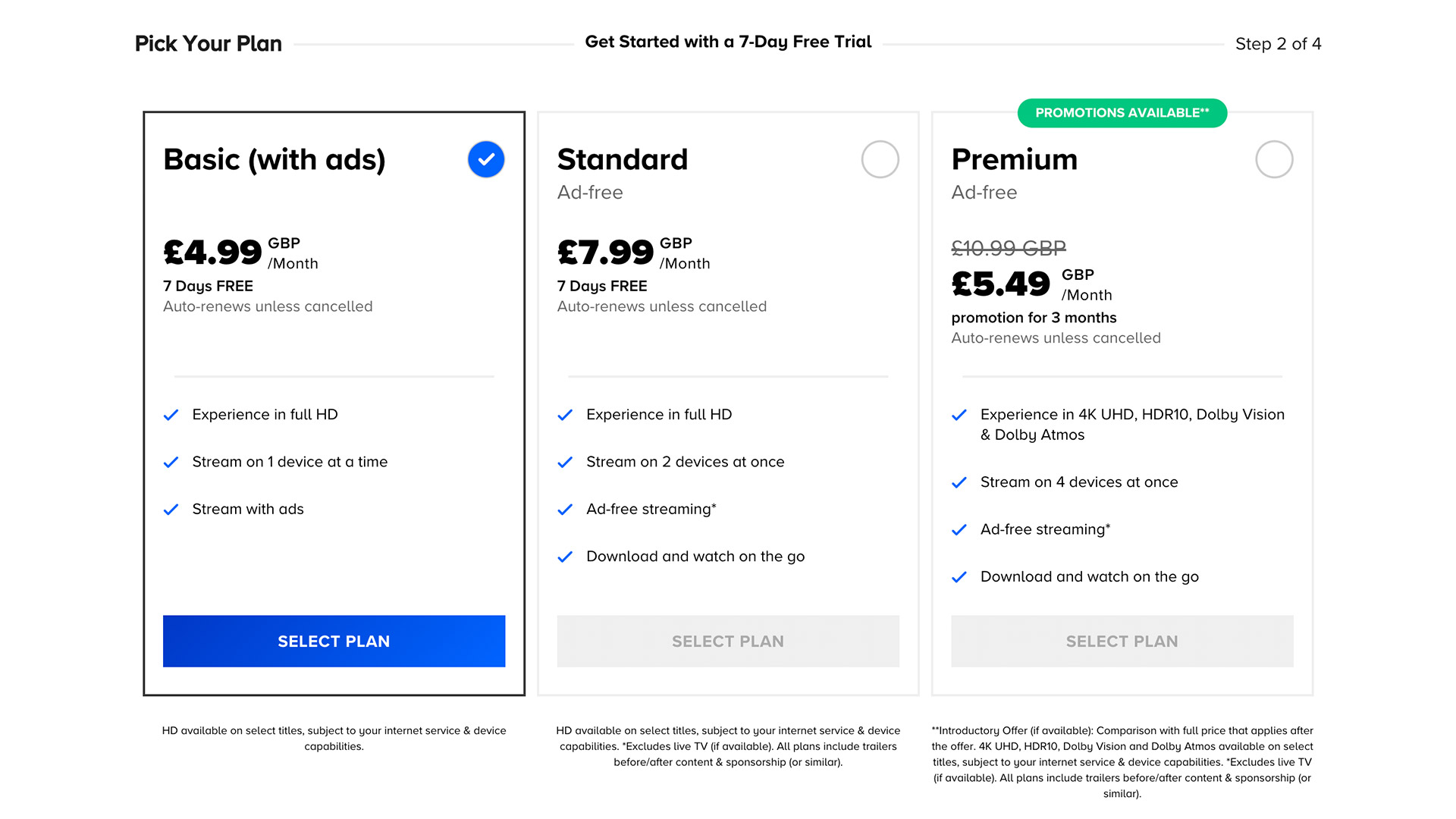Click checkmark beside Experience in 4K UHD
1456x819 pixels.
tap(959, 415)
